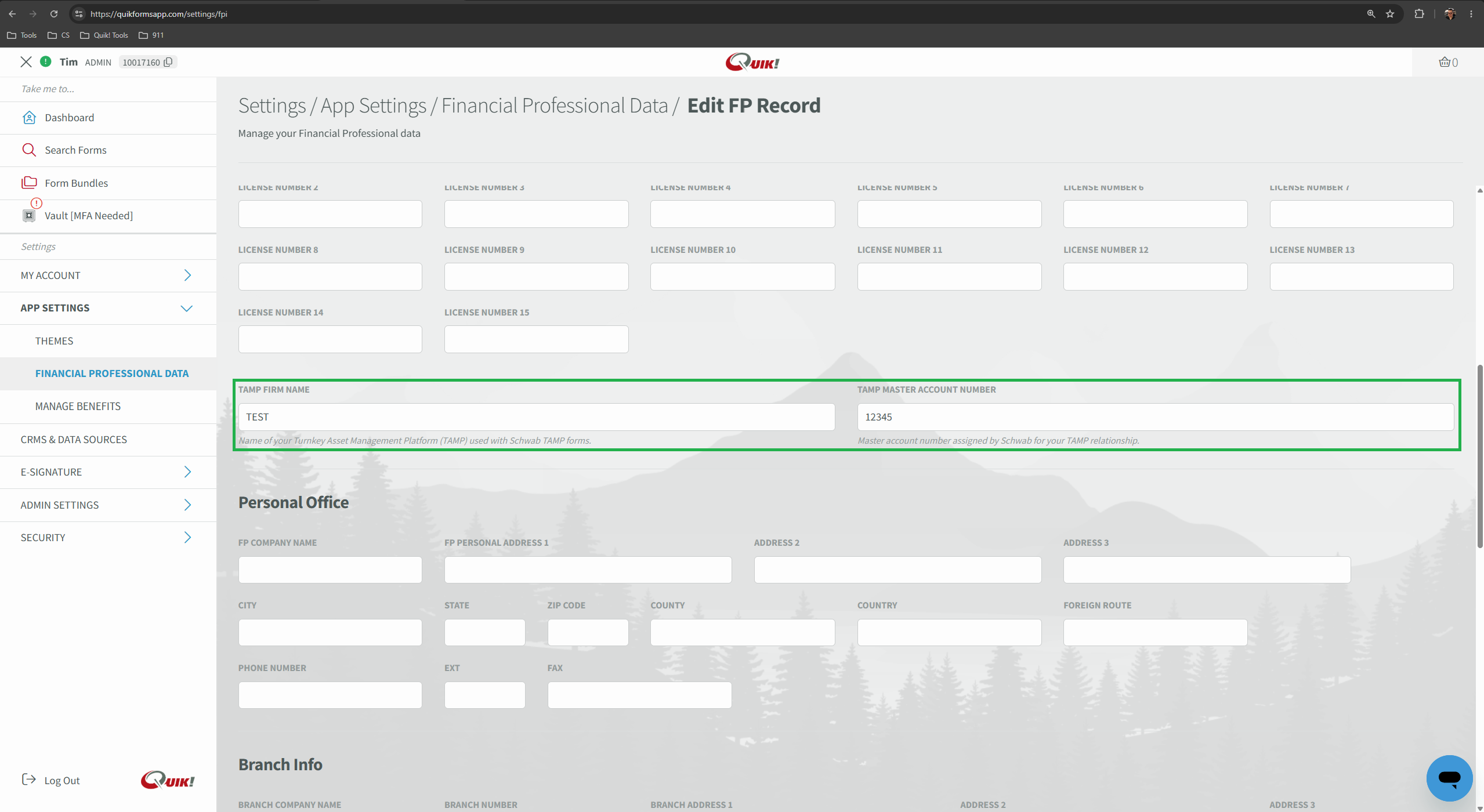The width and height of the screenshot is (1484, 812).
Task: Expand the SECURITY section chevron
Action: tap(187, 538)
